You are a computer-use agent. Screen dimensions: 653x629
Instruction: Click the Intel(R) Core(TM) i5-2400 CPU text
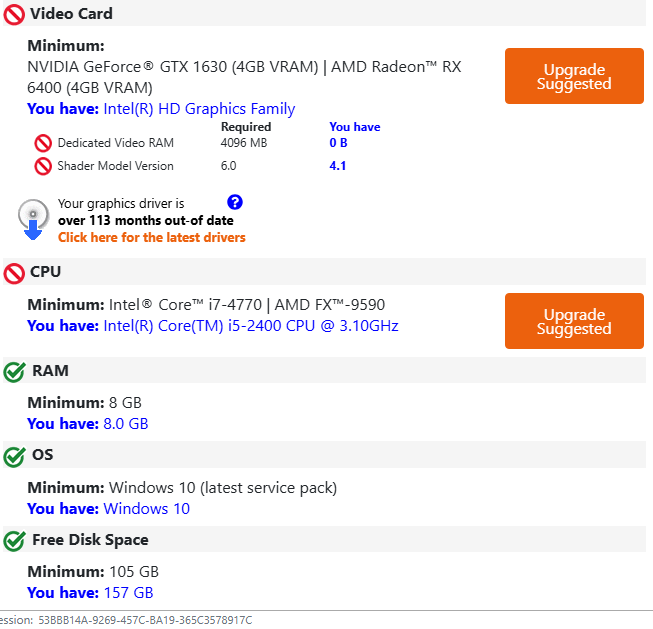(251, 326)
